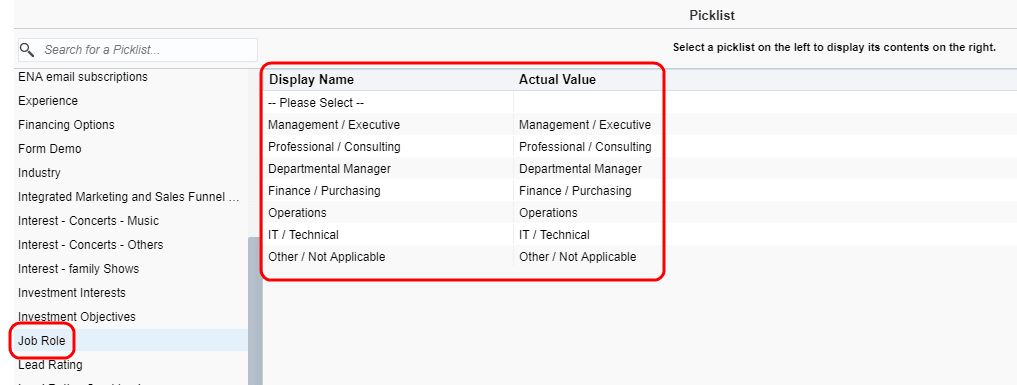Click Other / Not Applicable actual value cell

point(577,257)
